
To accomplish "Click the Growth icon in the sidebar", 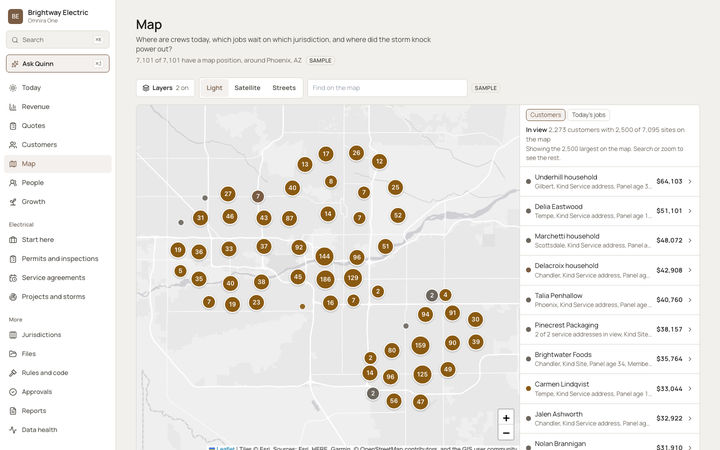I will 13,202.
